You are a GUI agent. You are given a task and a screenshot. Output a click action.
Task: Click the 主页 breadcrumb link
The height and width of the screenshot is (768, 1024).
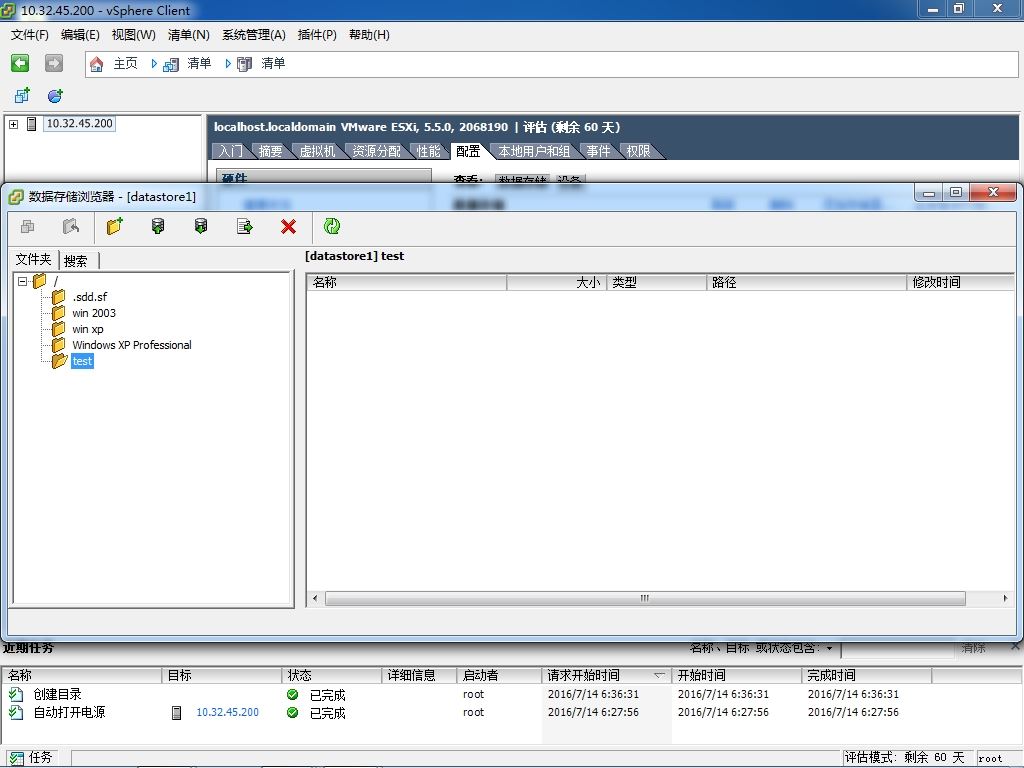click(x=125, y=63)
